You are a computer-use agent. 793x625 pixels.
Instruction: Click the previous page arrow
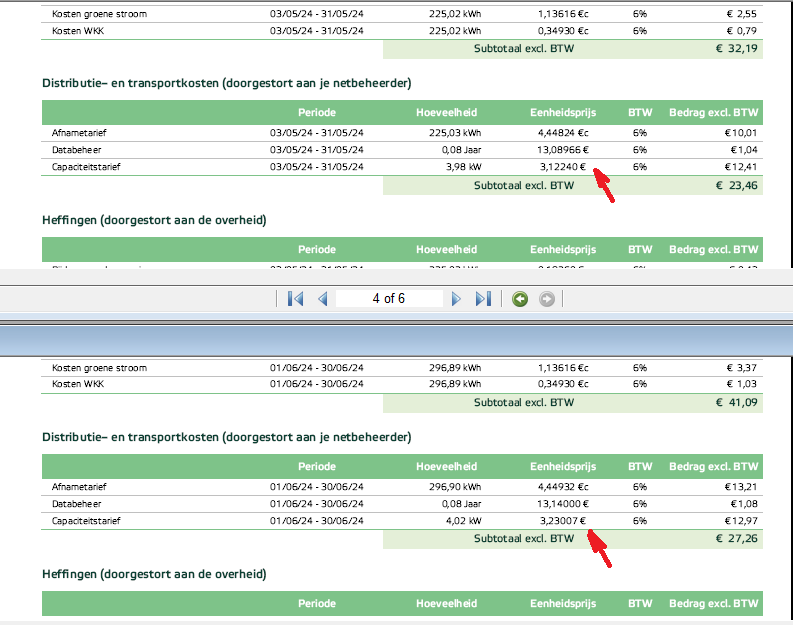tap(322, 299)
